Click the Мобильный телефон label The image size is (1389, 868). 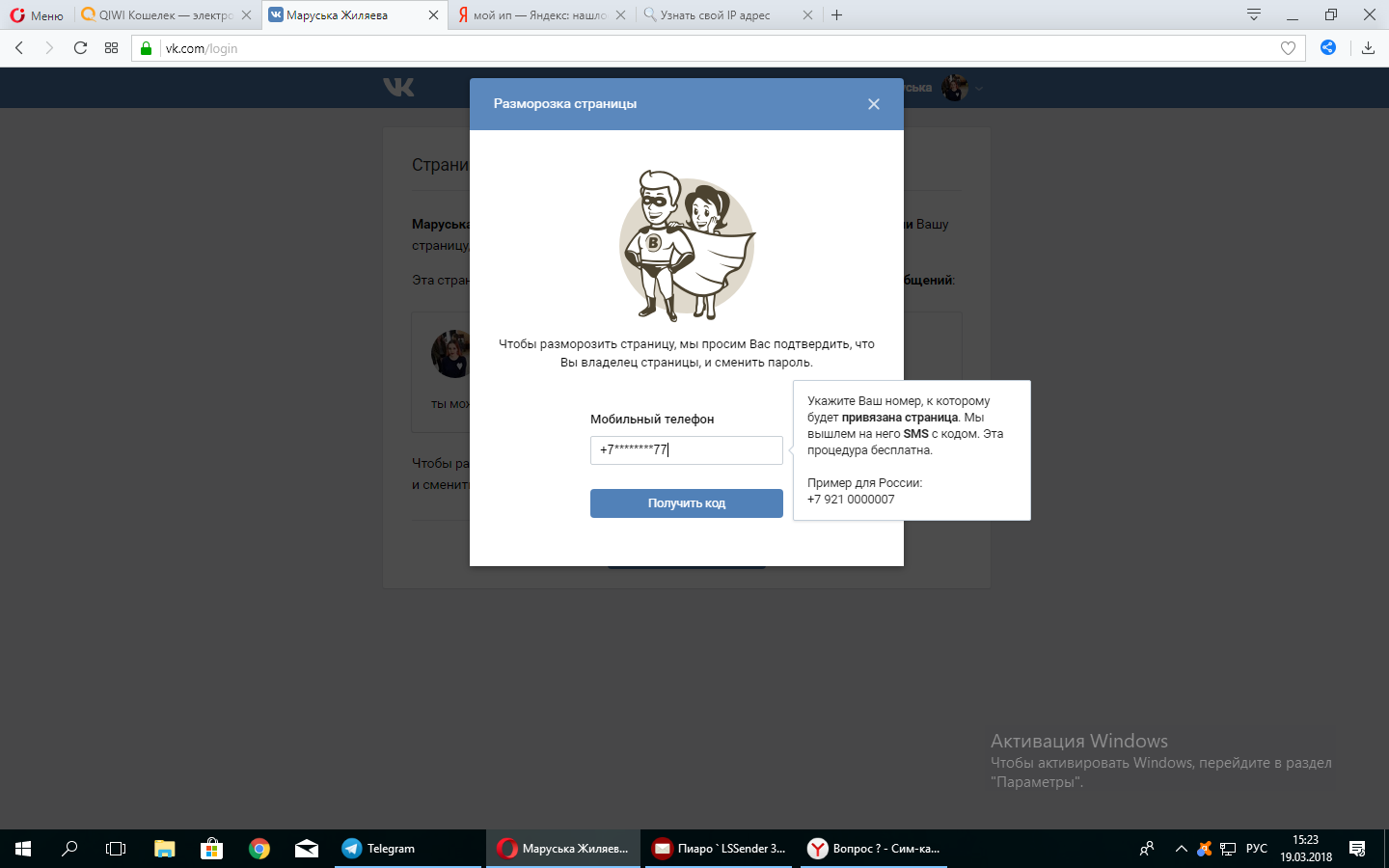(652, 420)
